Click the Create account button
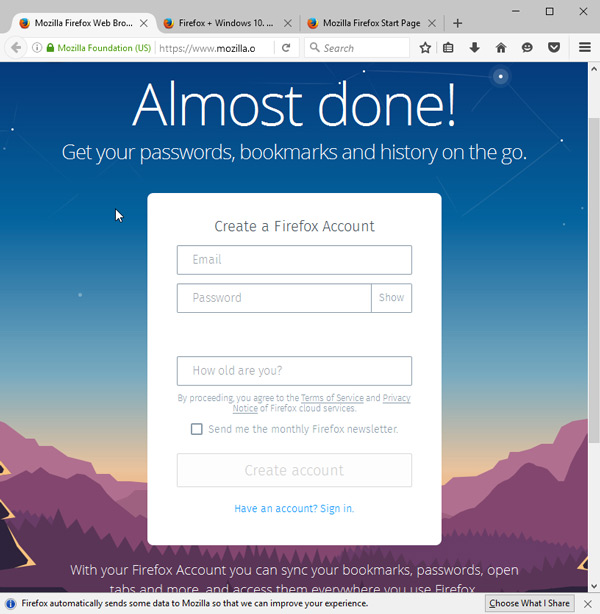The width and height of the screenshot is (600, 614). [x=294, y=470]
